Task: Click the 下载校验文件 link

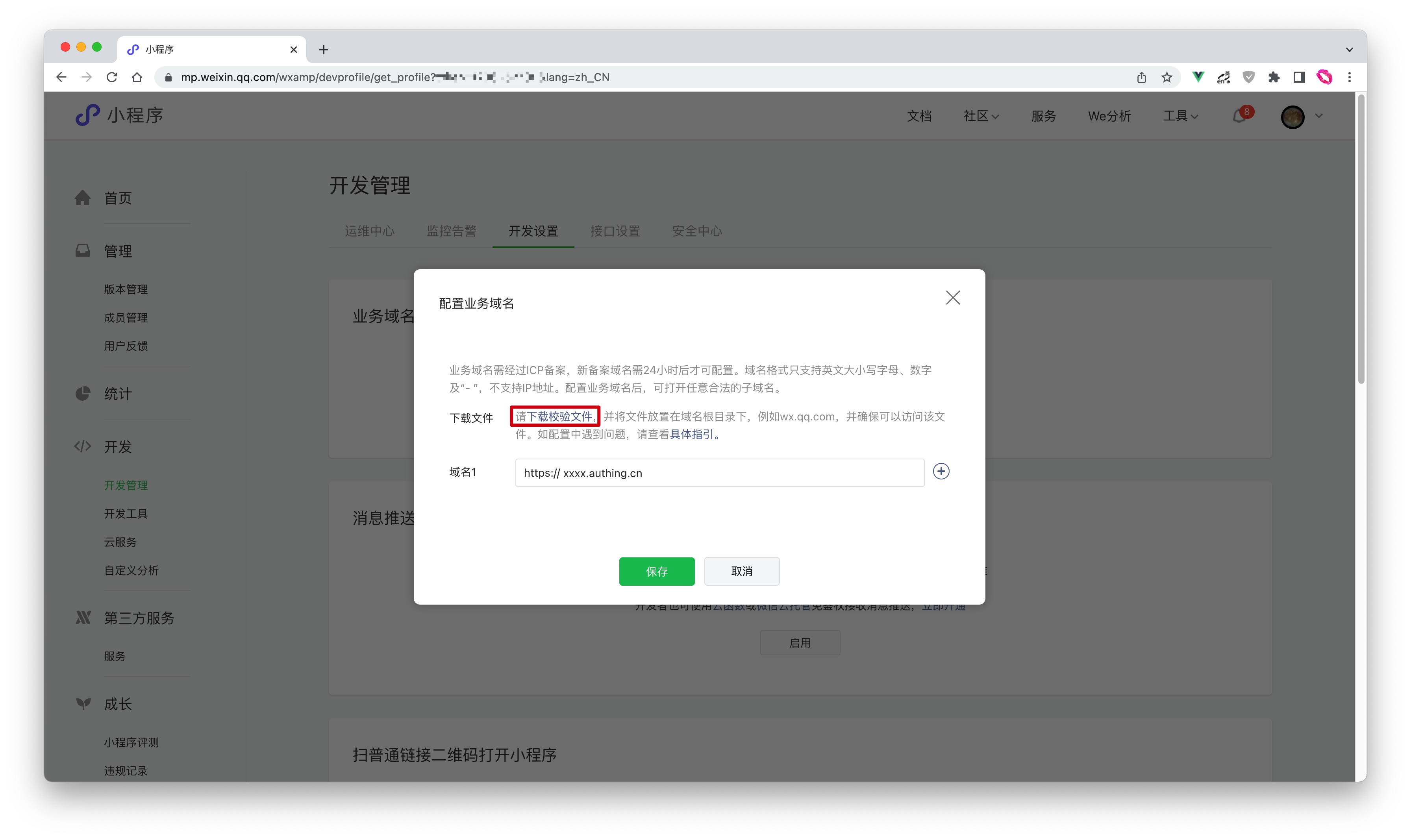Action: pos(559,416)
